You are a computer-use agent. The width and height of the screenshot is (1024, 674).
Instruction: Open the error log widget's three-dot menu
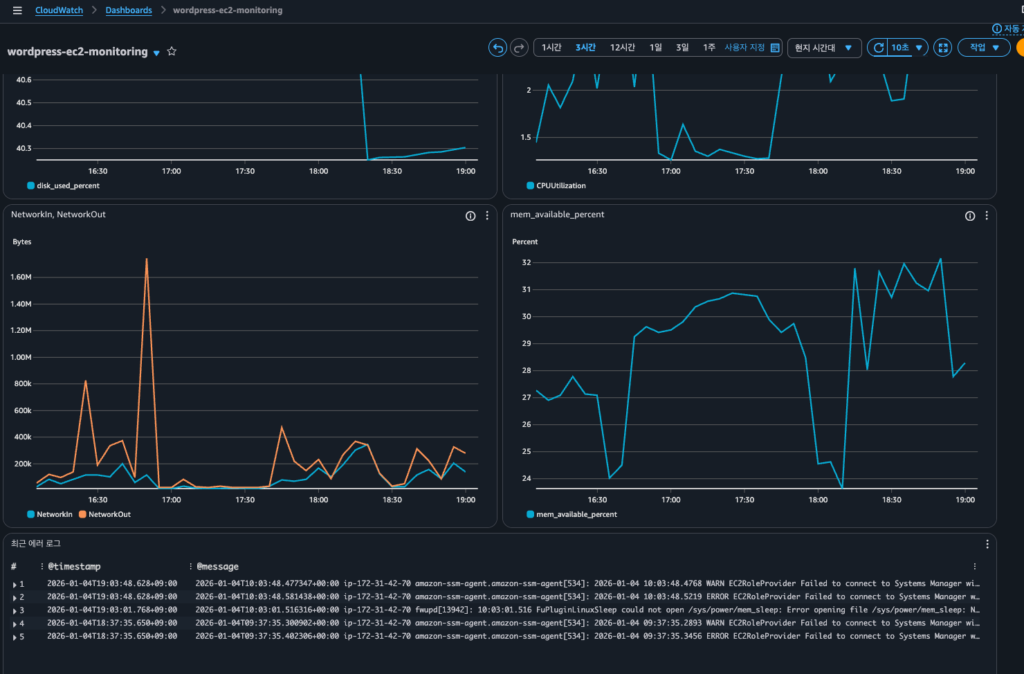tap(987, 544)
